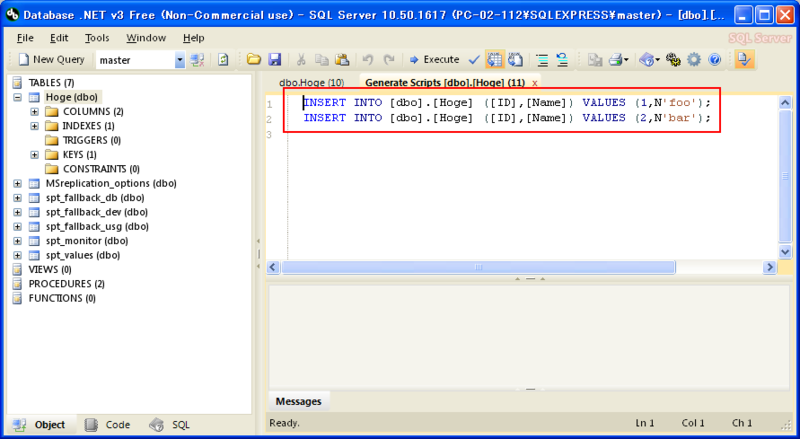Image resolution: width=800 pixels, height=439 pixels.
Task: Collapse the Hoge (dbo) table node
Action: [x=18, y=97]
